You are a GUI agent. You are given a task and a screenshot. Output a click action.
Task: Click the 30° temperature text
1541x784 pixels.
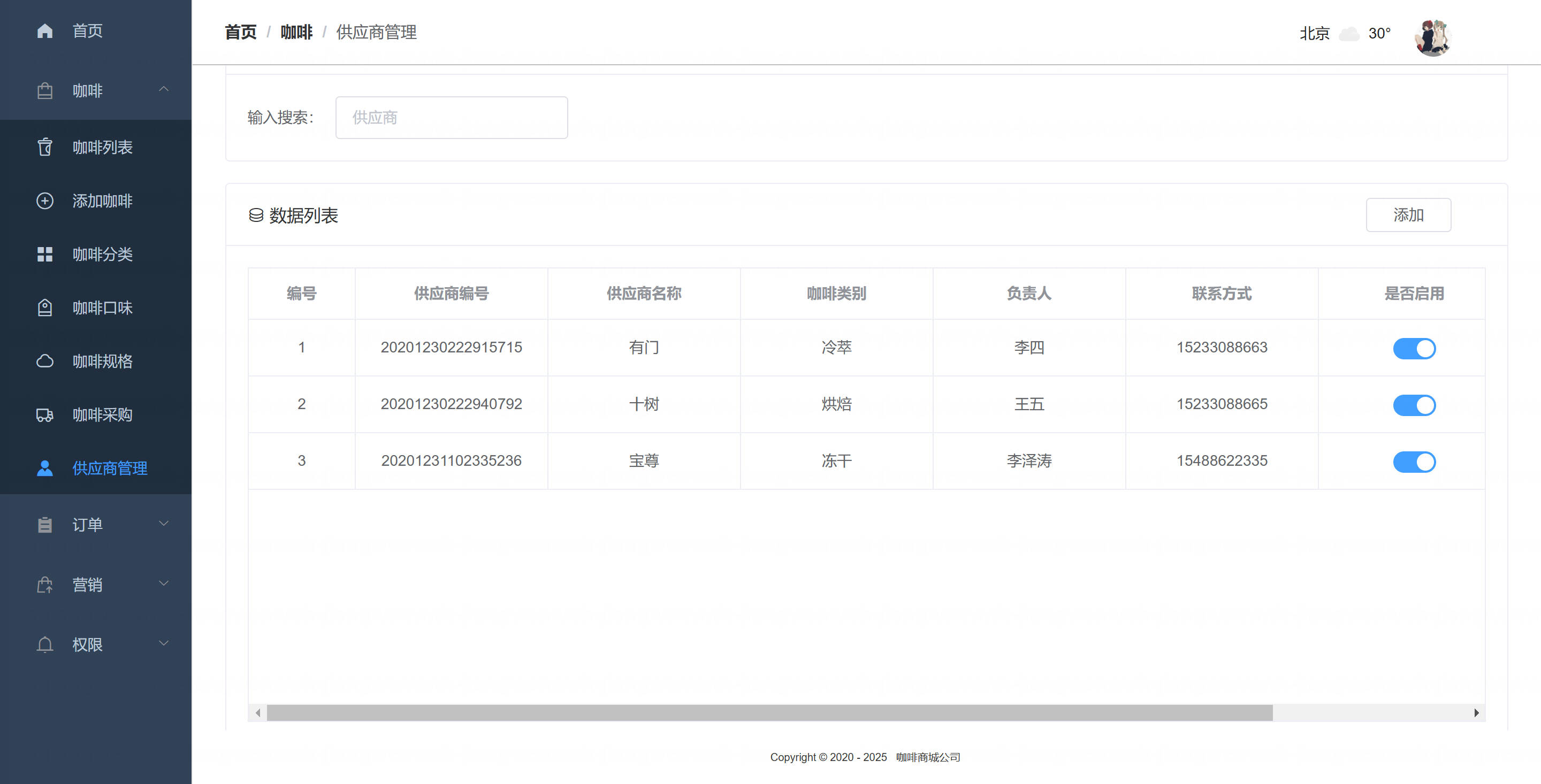pos(1379,34)
